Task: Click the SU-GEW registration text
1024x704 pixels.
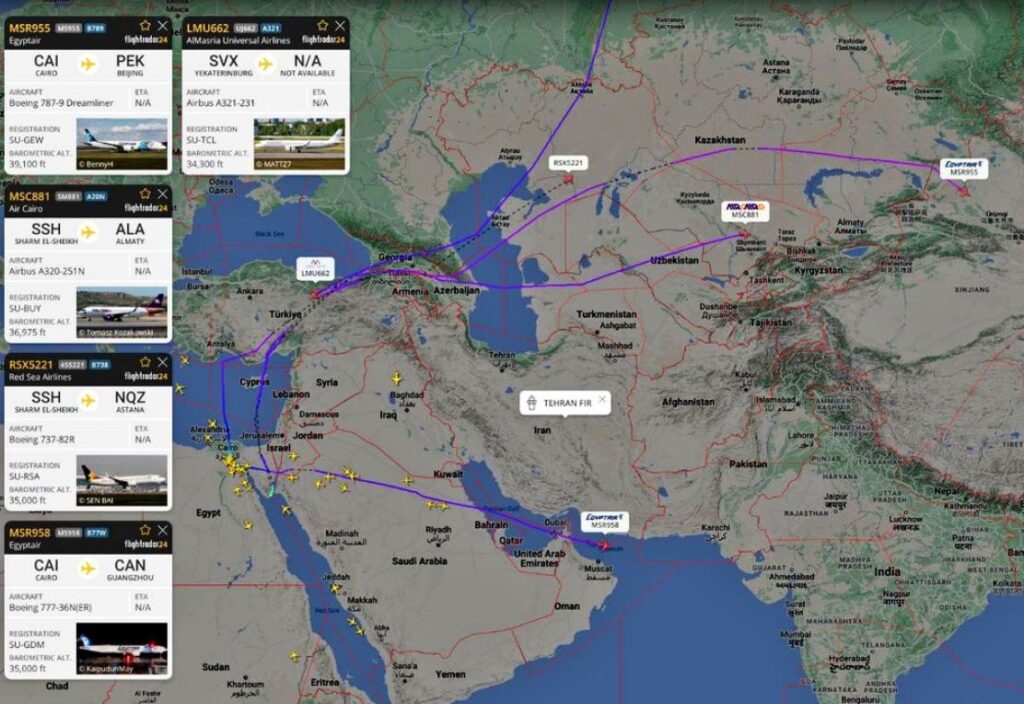Action: coord(27,140)
